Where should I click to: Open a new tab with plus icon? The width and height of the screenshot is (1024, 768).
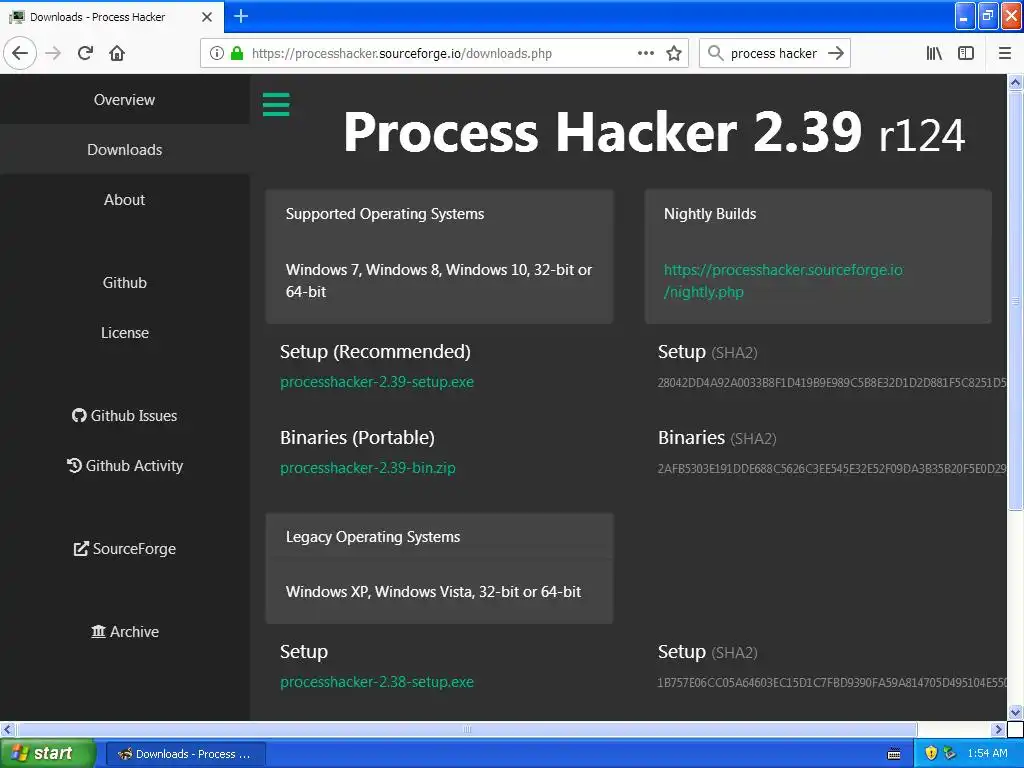[241, 16]
